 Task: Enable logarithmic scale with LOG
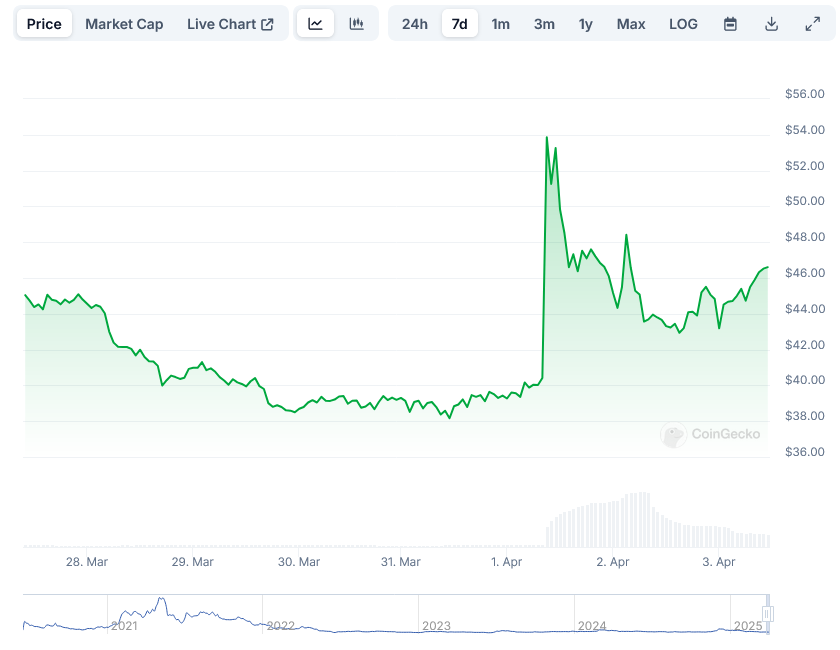(x=683, y=23)
